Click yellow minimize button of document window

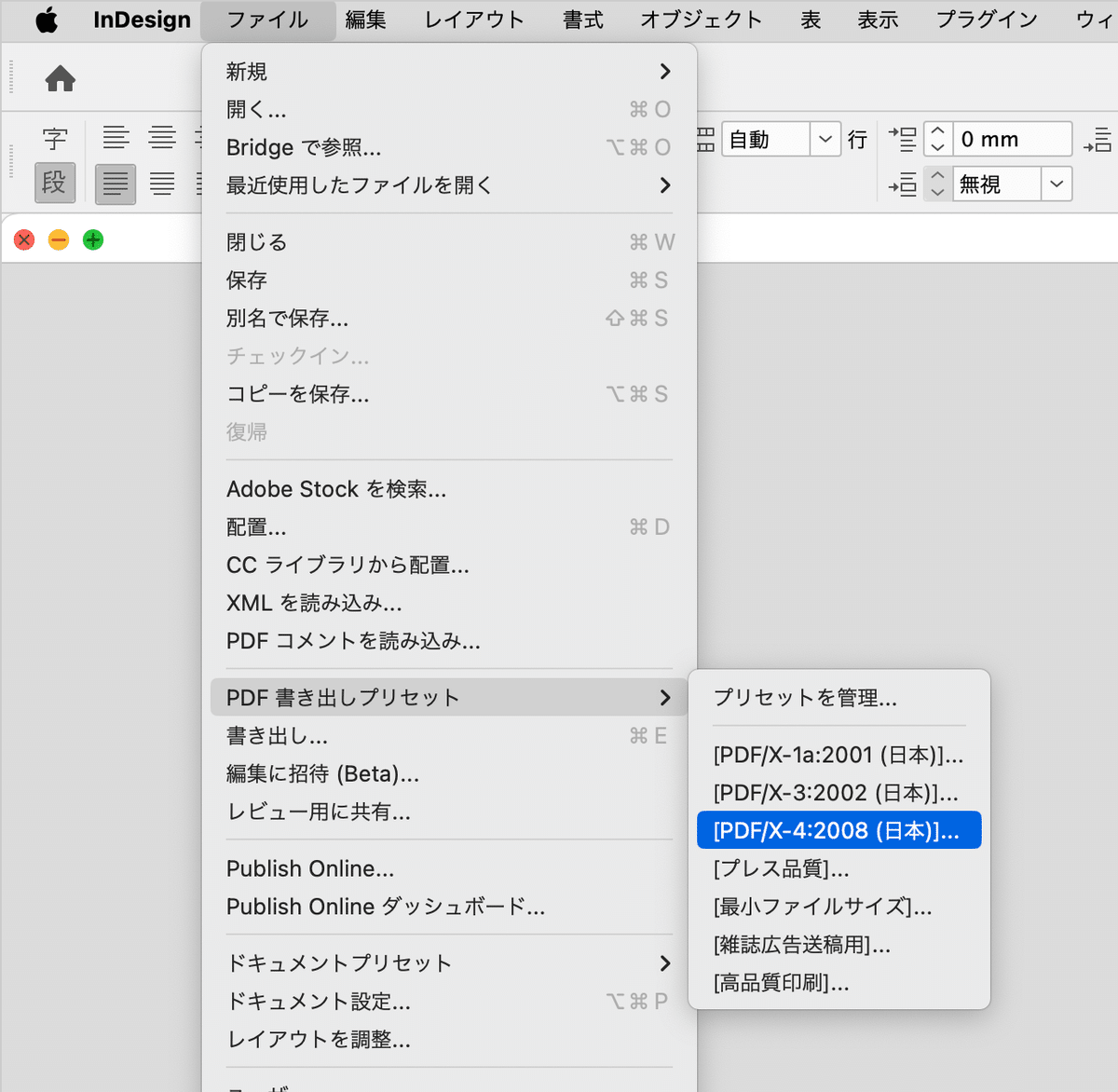59,240
